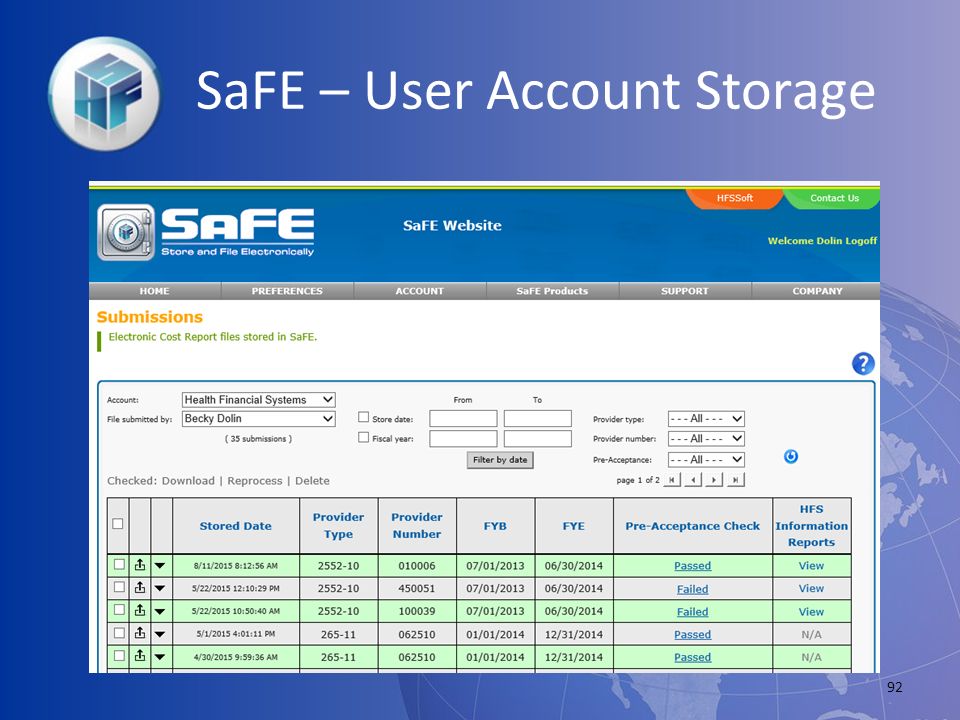Click the Provider Number column header
The height and width of the screenshot is (720, 960).
click(x=417, y=525)
